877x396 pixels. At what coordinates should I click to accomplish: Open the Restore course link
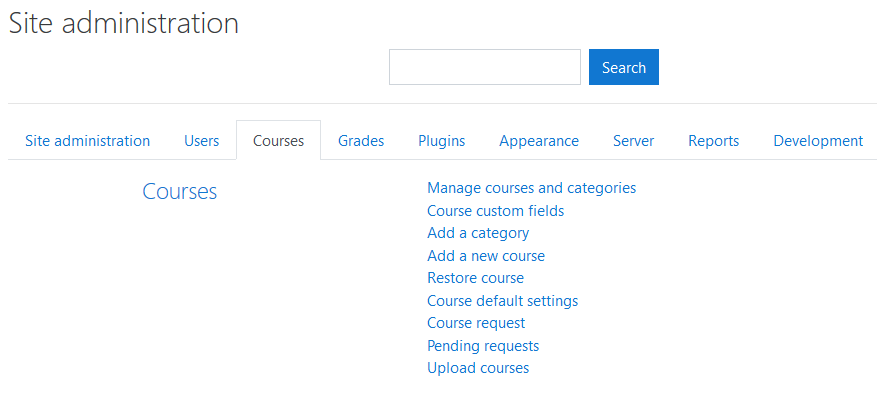475,278
